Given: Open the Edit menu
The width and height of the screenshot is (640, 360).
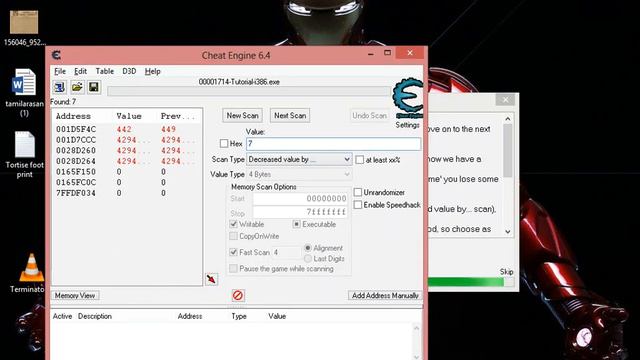Looking at the screenshot, I should tap(80, 71).
